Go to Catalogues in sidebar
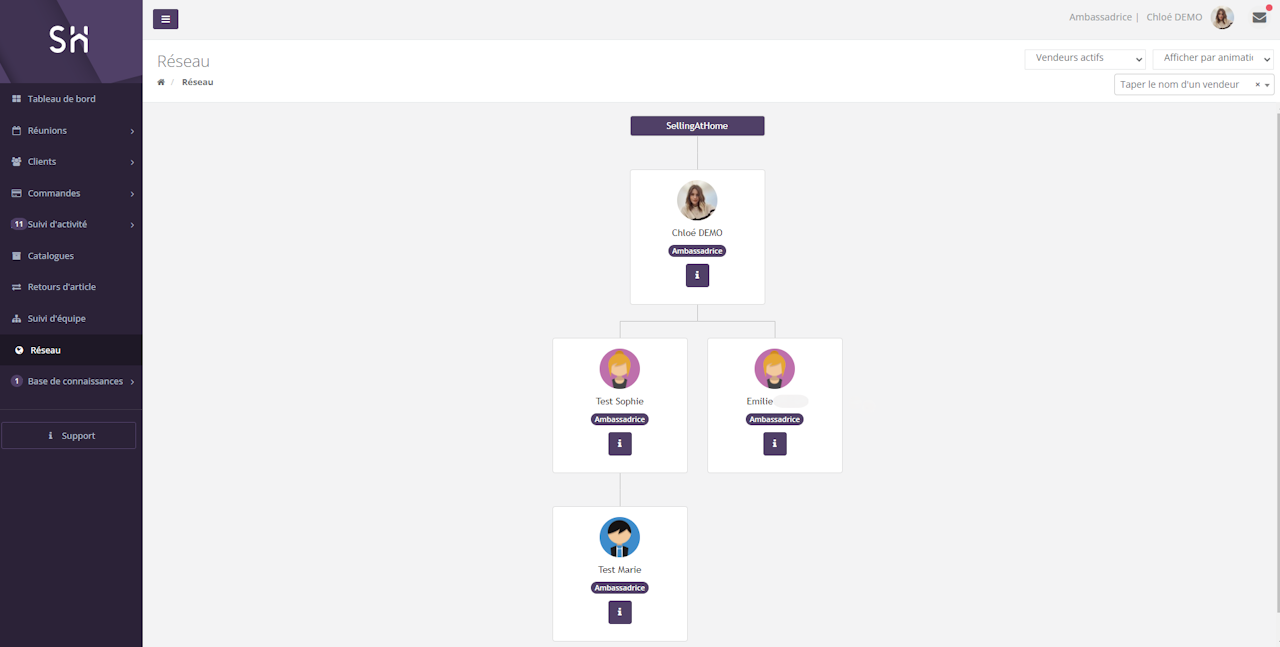This screenshot has height=647, width=1280. (50, 256)
